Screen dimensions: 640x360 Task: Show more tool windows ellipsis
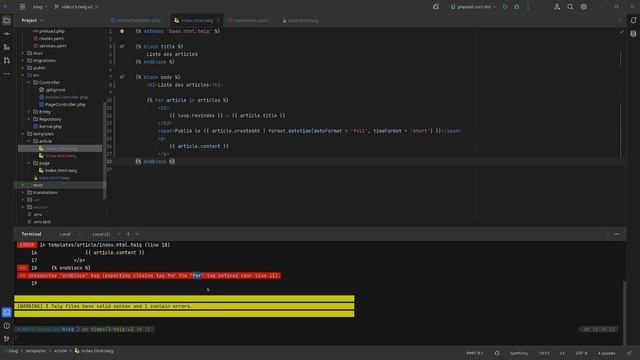pyautogui.click(x=7, y=74)
